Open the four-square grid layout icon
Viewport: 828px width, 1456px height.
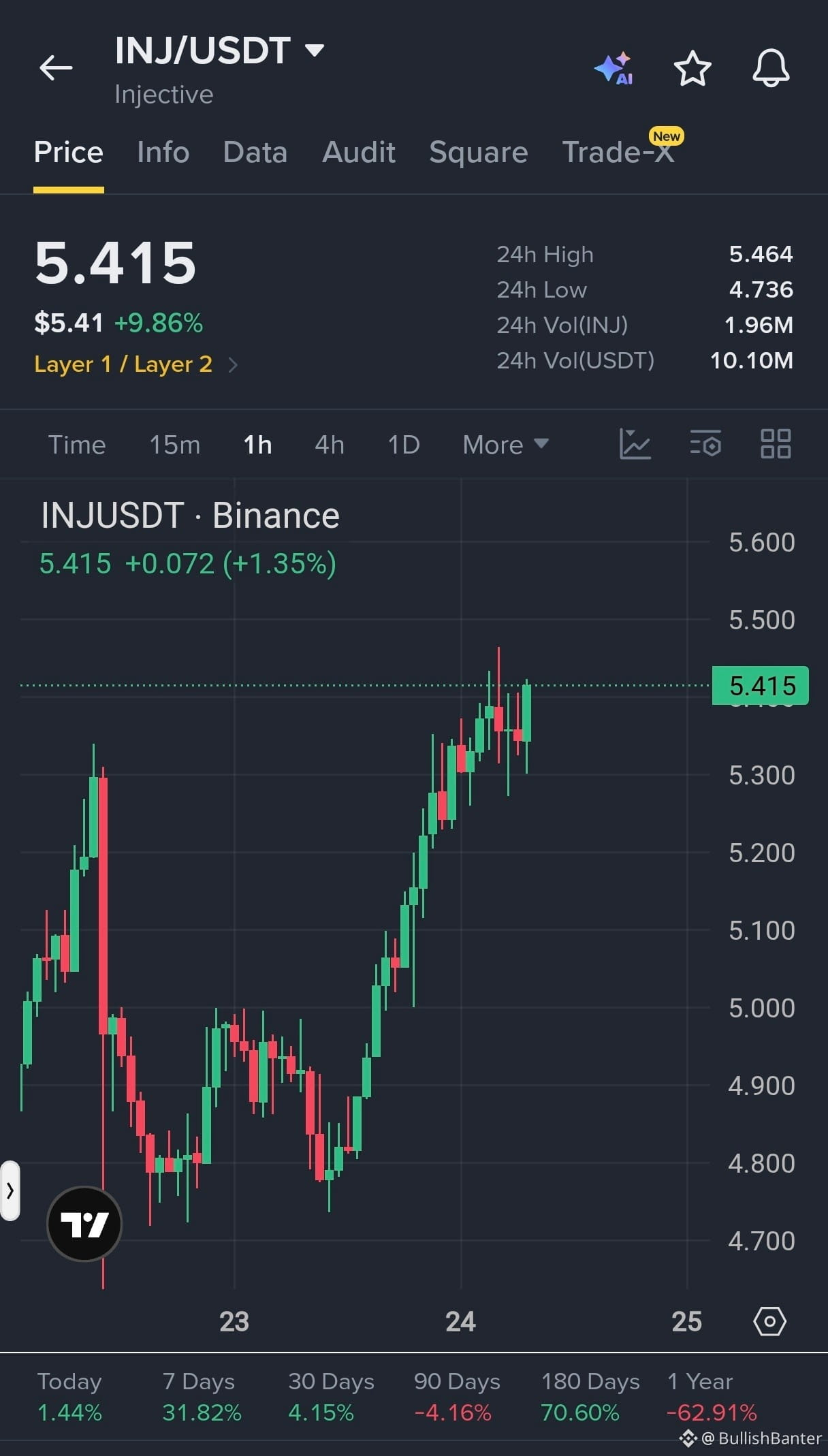[x=776, y=444]
